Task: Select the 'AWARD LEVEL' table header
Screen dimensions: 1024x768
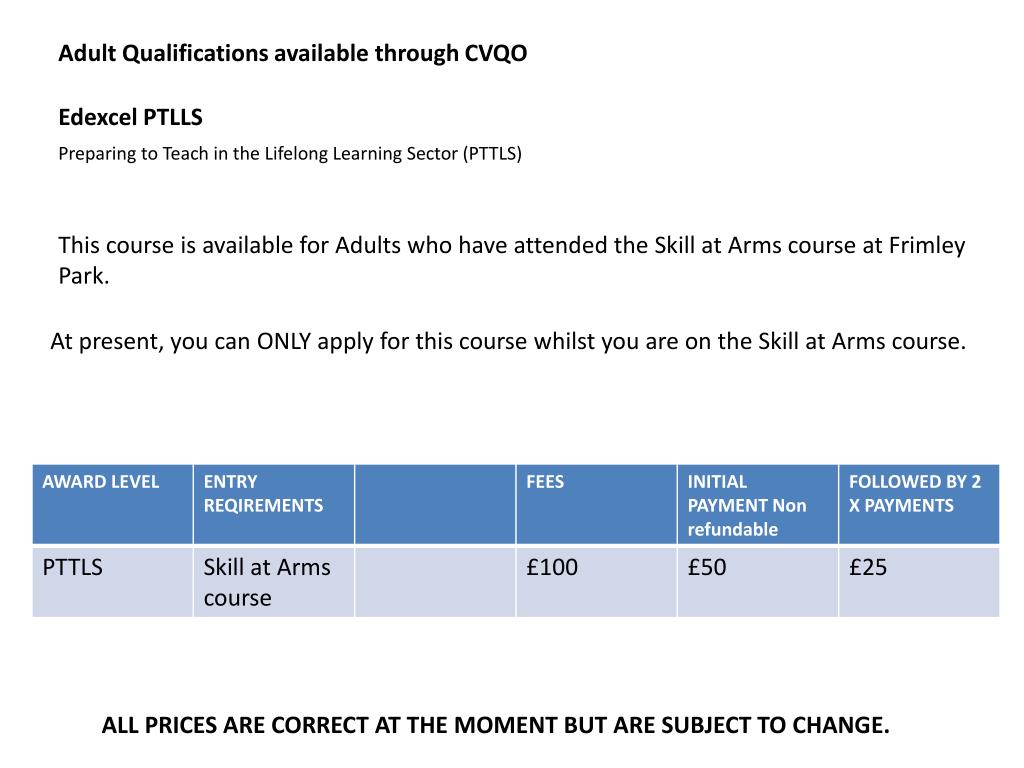Action: [x=112, y=504]
